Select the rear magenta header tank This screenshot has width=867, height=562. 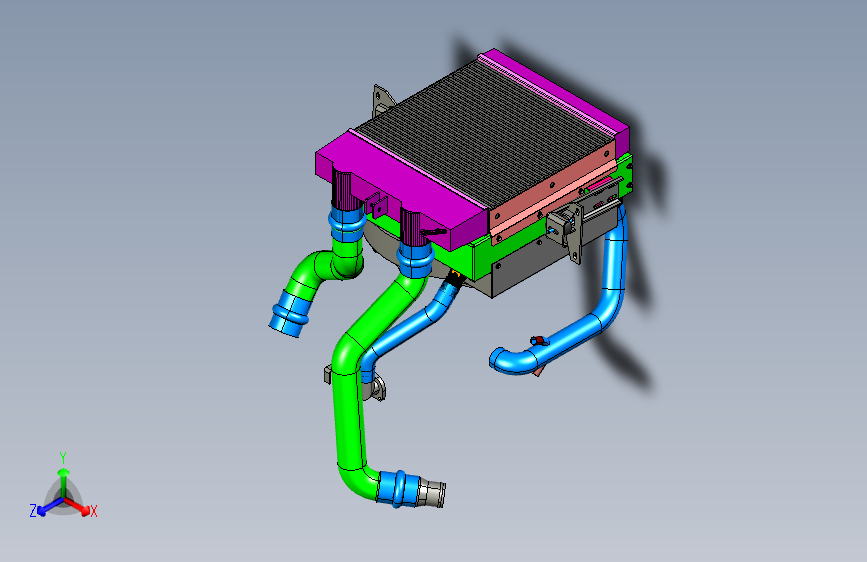pyautogui.click(x=558, y=89)
